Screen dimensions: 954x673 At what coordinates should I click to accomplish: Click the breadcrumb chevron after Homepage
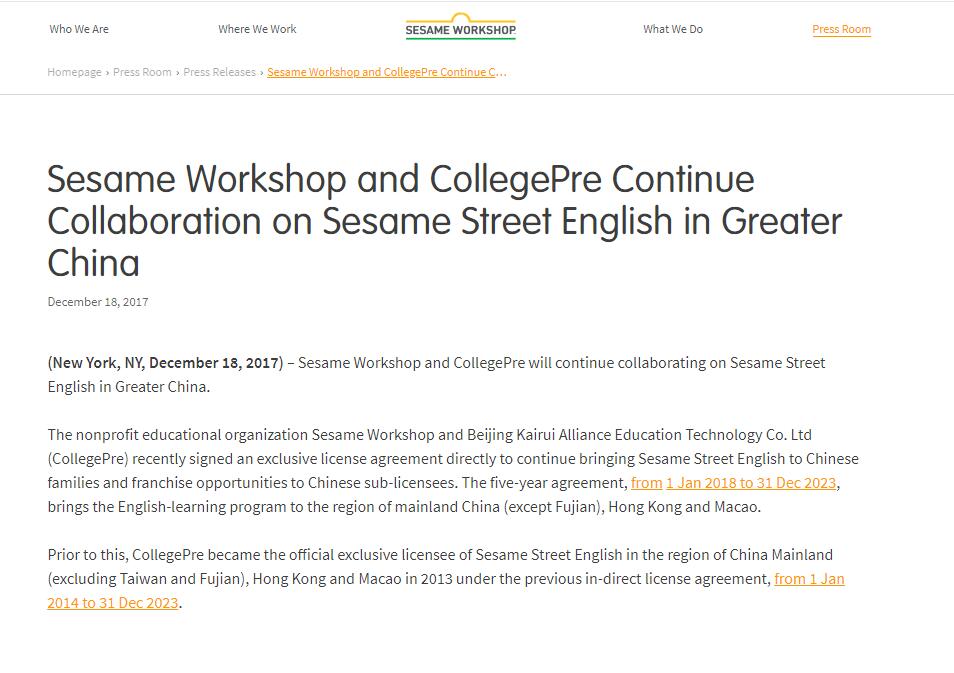108,72
